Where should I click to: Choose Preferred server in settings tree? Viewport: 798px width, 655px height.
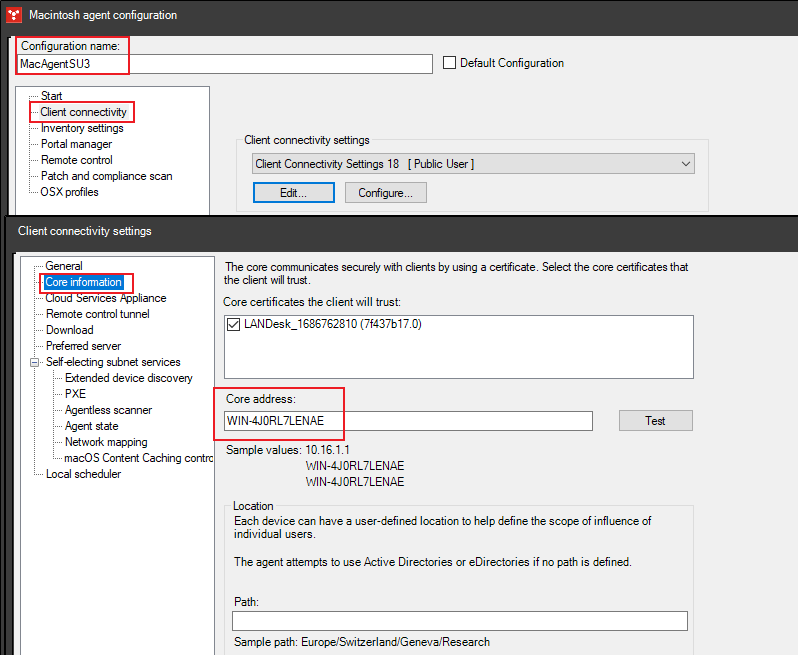pyautogui.click(x=83, y=346)
